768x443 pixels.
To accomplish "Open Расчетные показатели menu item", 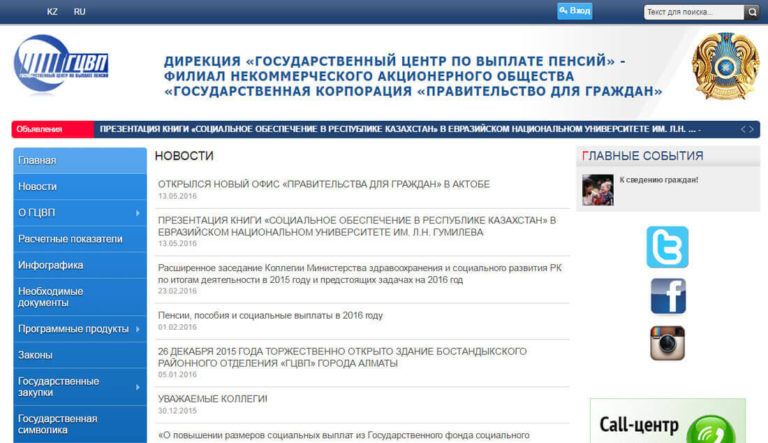I will (70, 239).
